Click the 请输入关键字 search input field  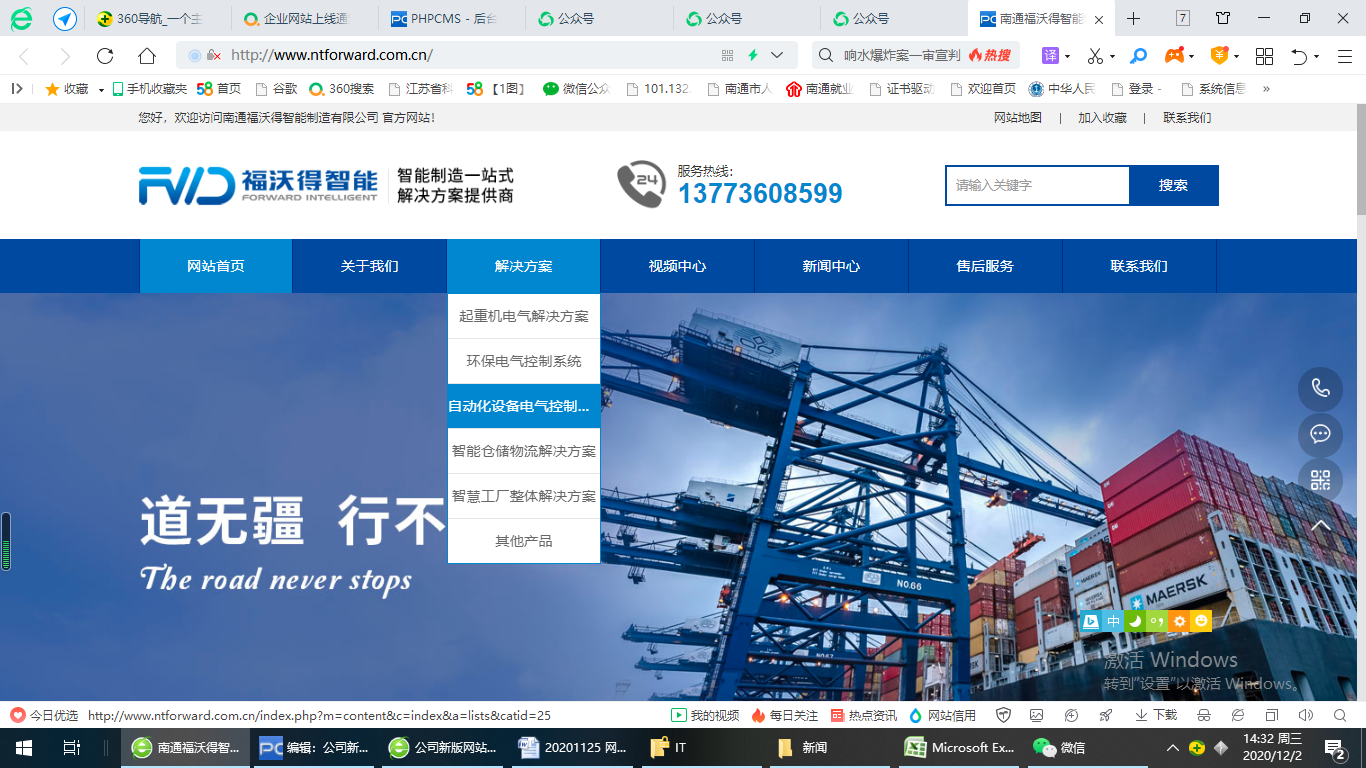pyautogui.click(x=1037, y=185)
